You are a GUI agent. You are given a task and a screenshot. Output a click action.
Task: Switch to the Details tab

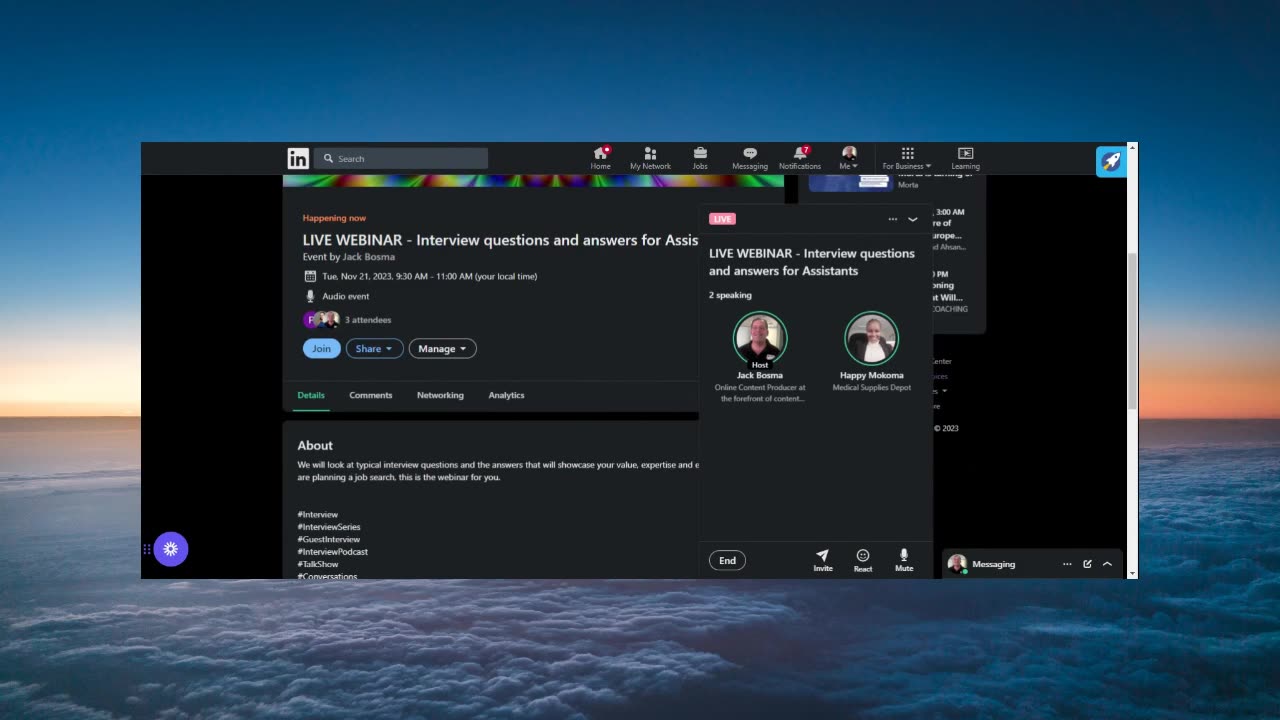311,395
